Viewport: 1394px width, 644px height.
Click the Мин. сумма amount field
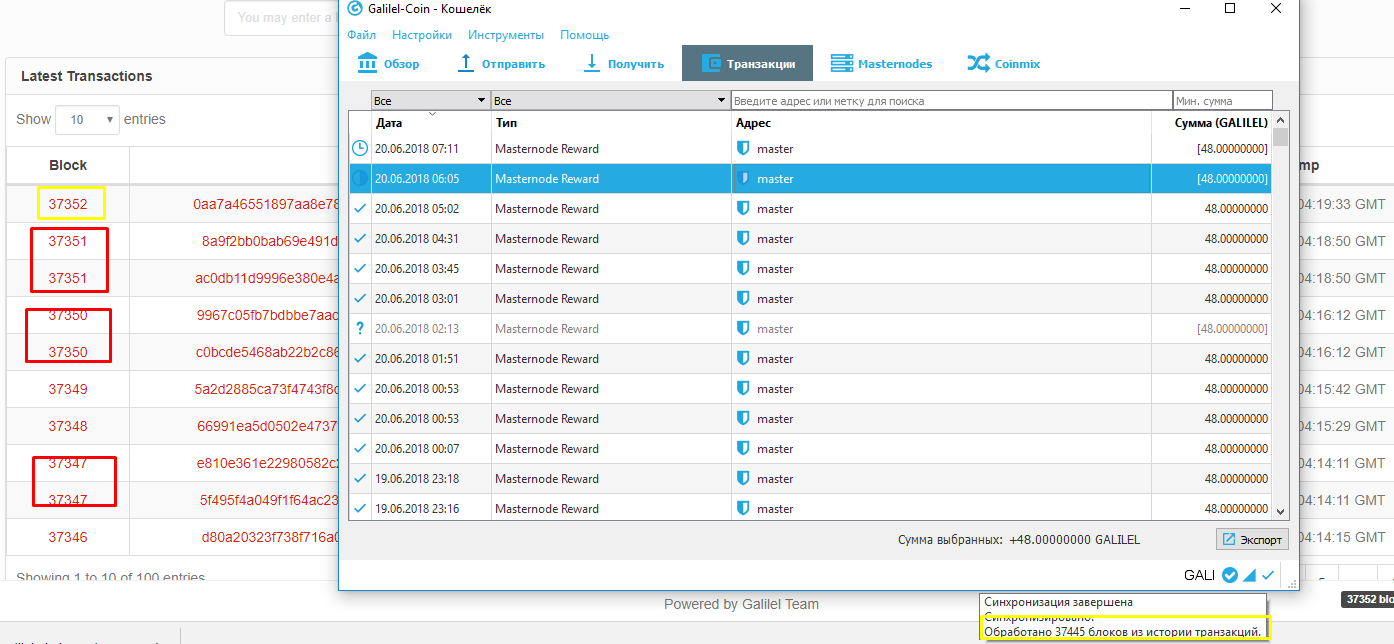click(x=1223, y=101)
